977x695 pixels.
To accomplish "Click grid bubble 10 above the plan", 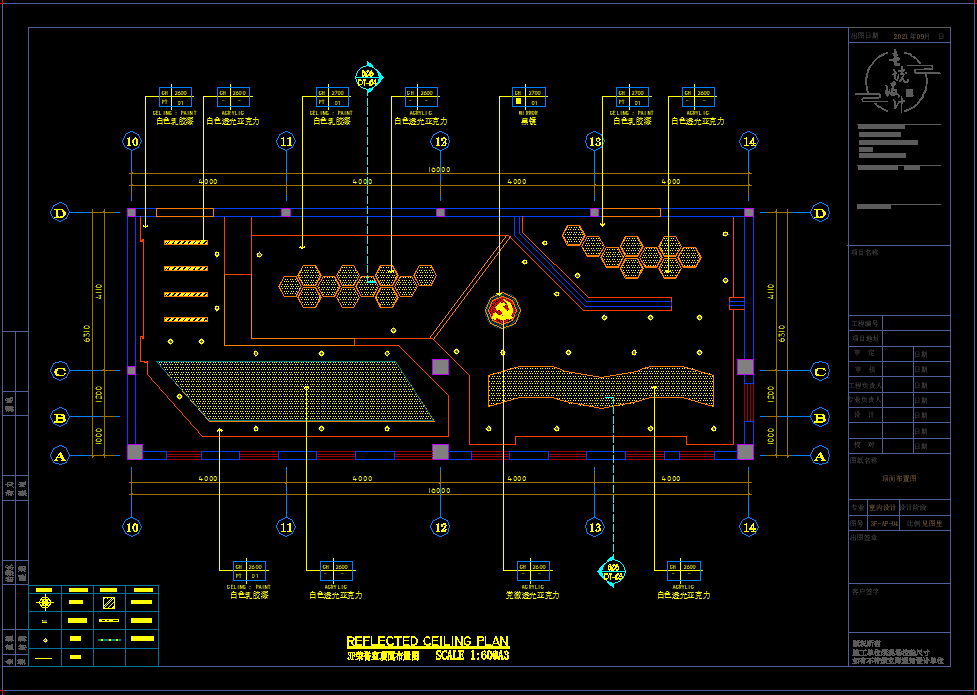I will (x=132, y=141).
